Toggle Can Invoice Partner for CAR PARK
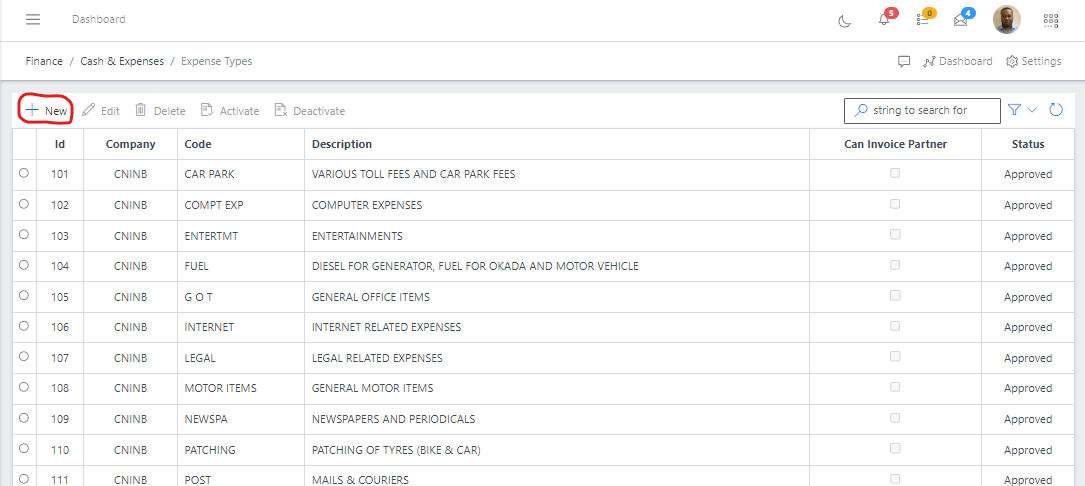1085x486 pixels. pos(895,173)
